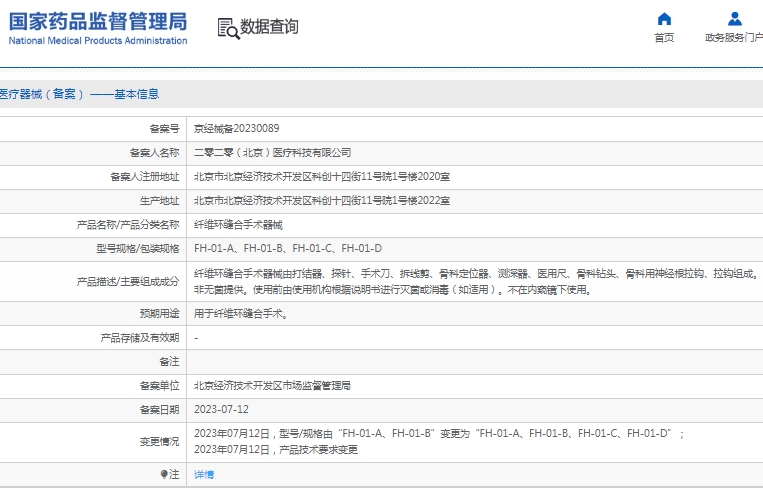Viewport: 763px width, 490px height.
Task: Click the 注 label in the last row
Action: (174, 474)
